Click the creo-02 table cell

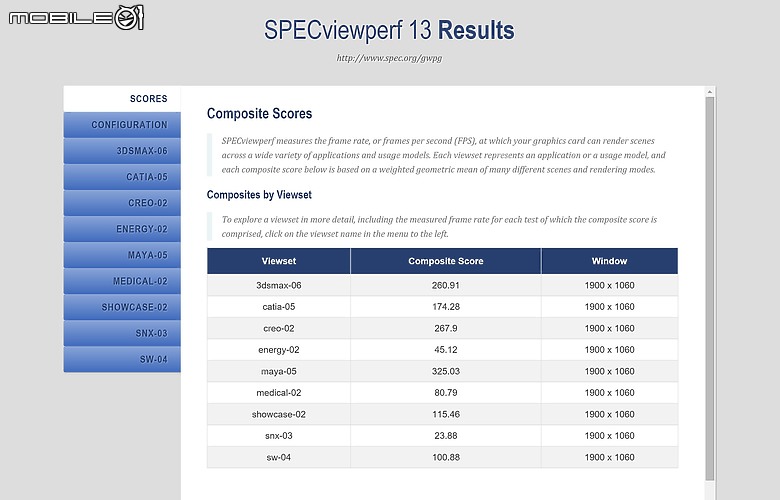pos(279,328)
